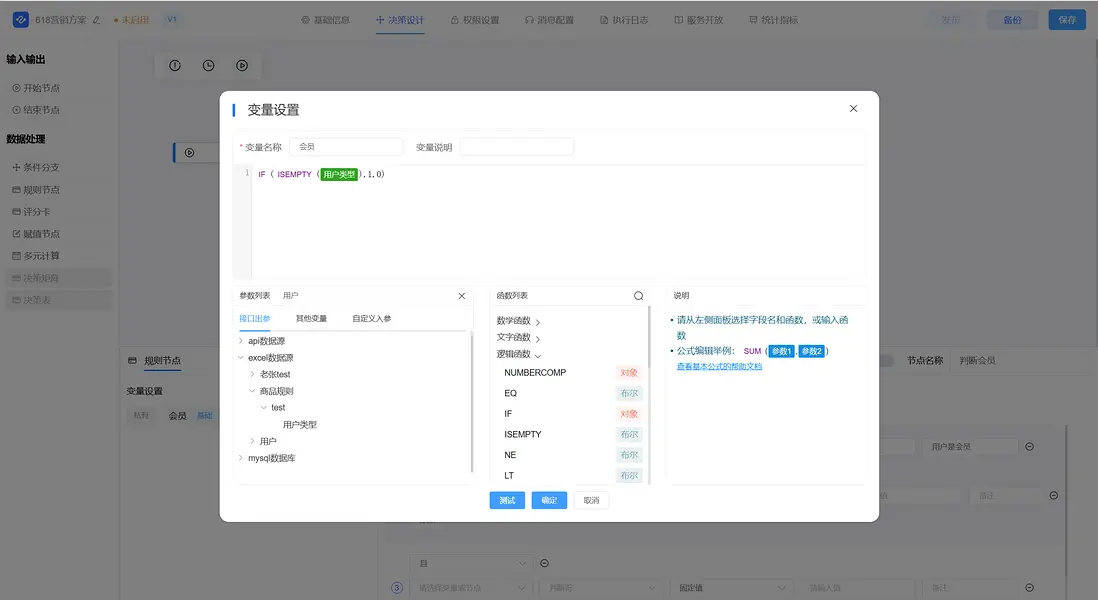Click the 发布 button
This screenshot has height=600, width=1098.
[x=950, y=20]
